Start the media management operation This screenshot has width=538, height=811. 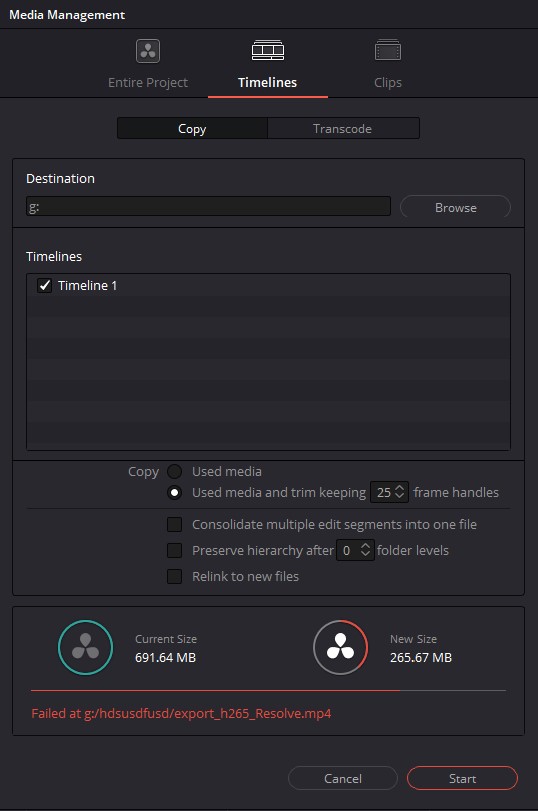[x=462, y=778]
